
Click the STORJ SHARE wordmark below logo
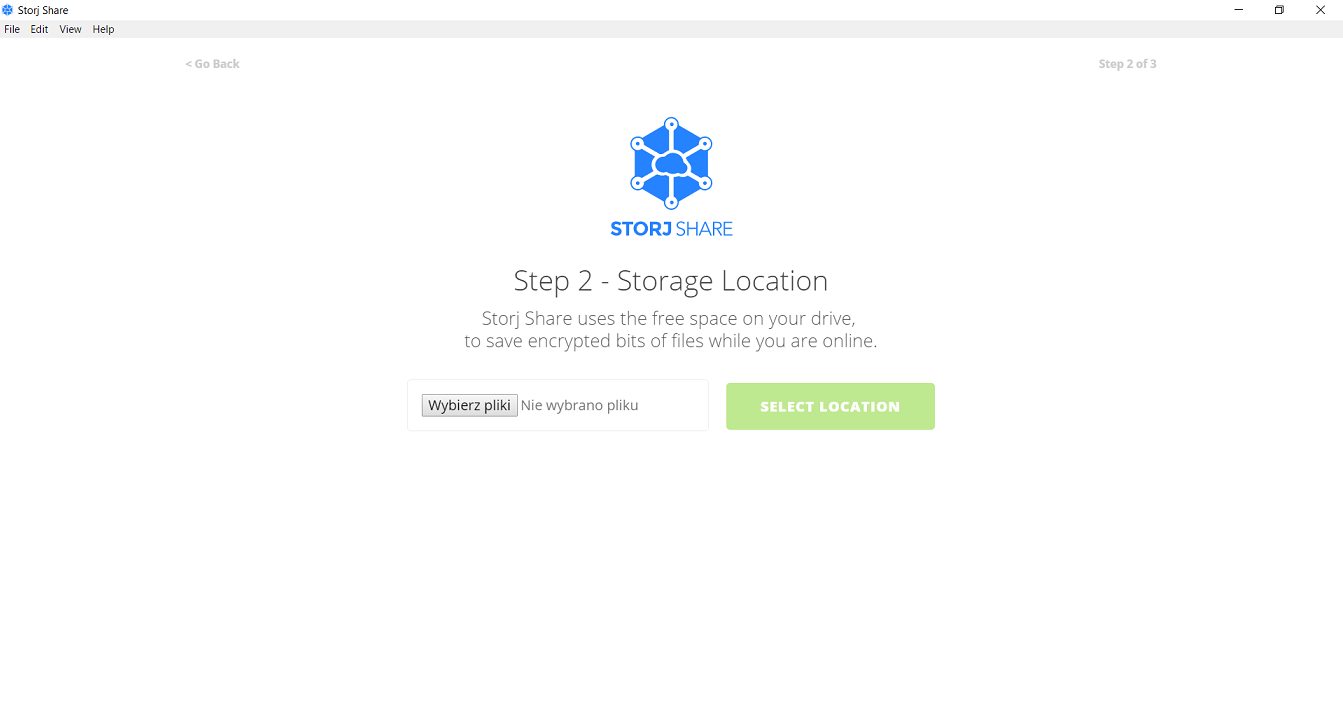coord(671,229)
